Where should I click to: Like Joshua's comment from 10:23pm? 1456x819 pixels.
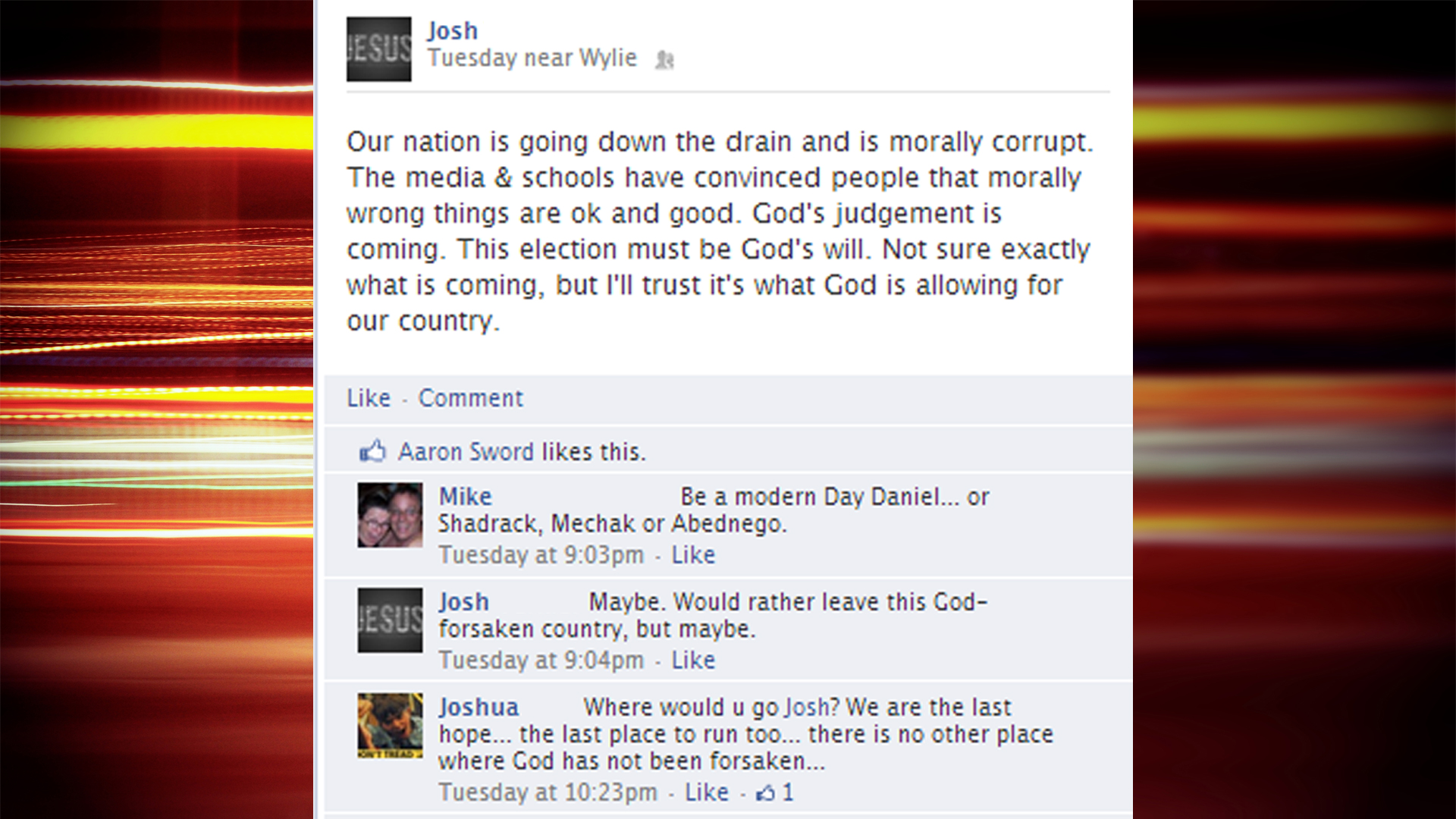707,792
